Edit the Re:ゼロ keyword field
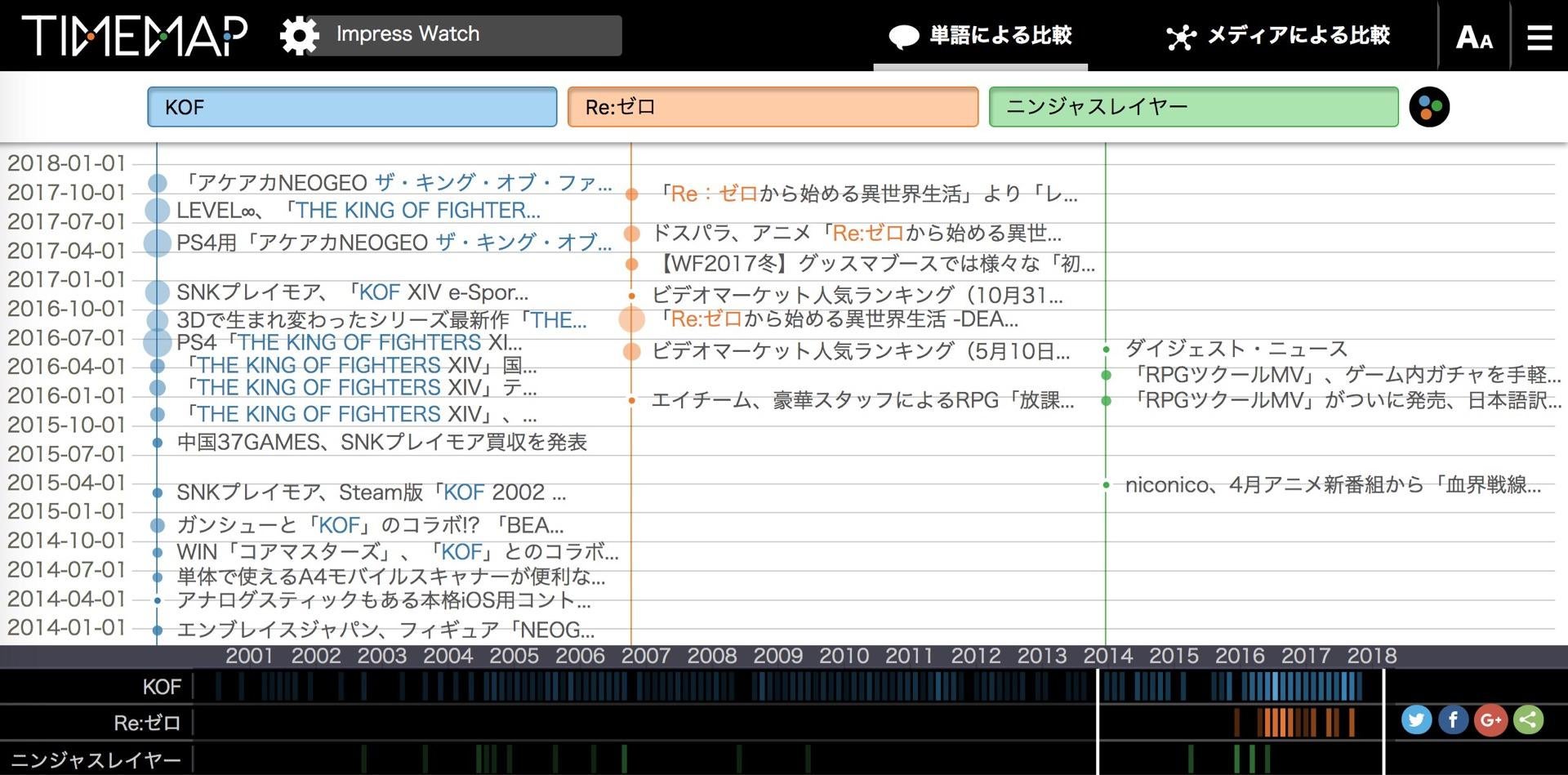This screenshot has width=1568, height=775. (x=773, y=107)
